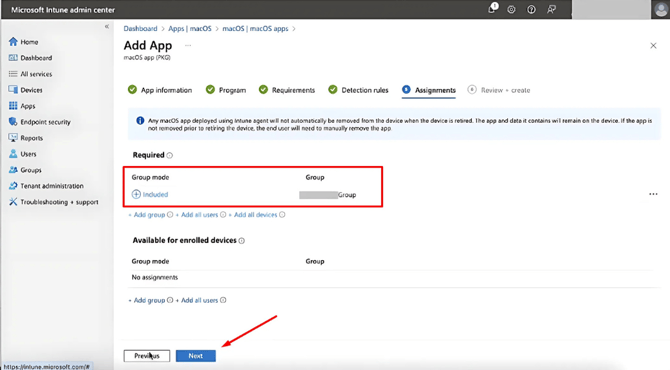The height and width of the screenshot is (370, 670).
Task: Open Users label in sidebar
Action: [x=28, y=154]
